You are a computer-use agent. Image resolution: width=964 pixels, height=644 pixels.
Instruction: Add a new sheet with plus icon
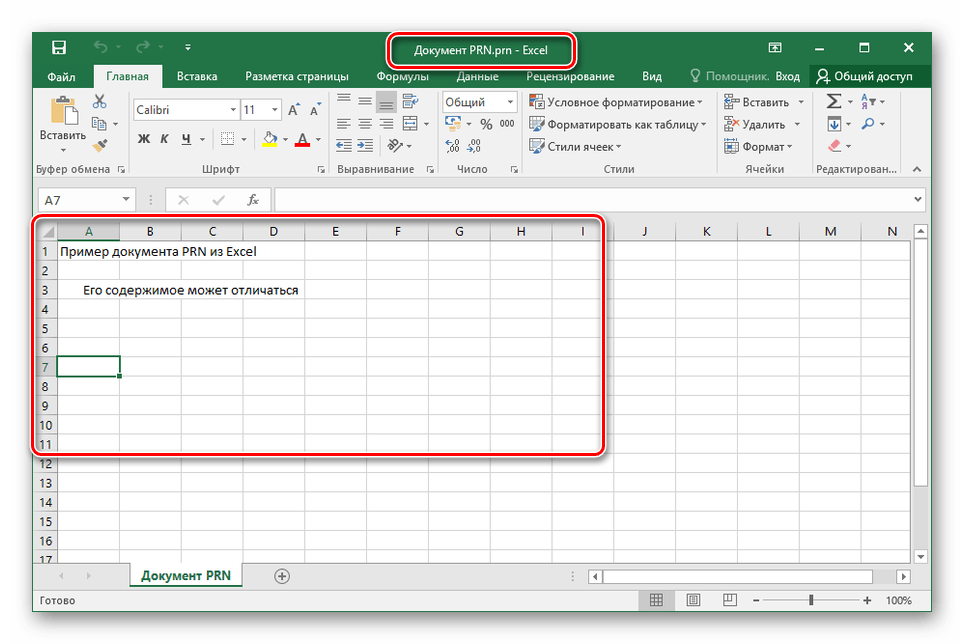(282, 576)
